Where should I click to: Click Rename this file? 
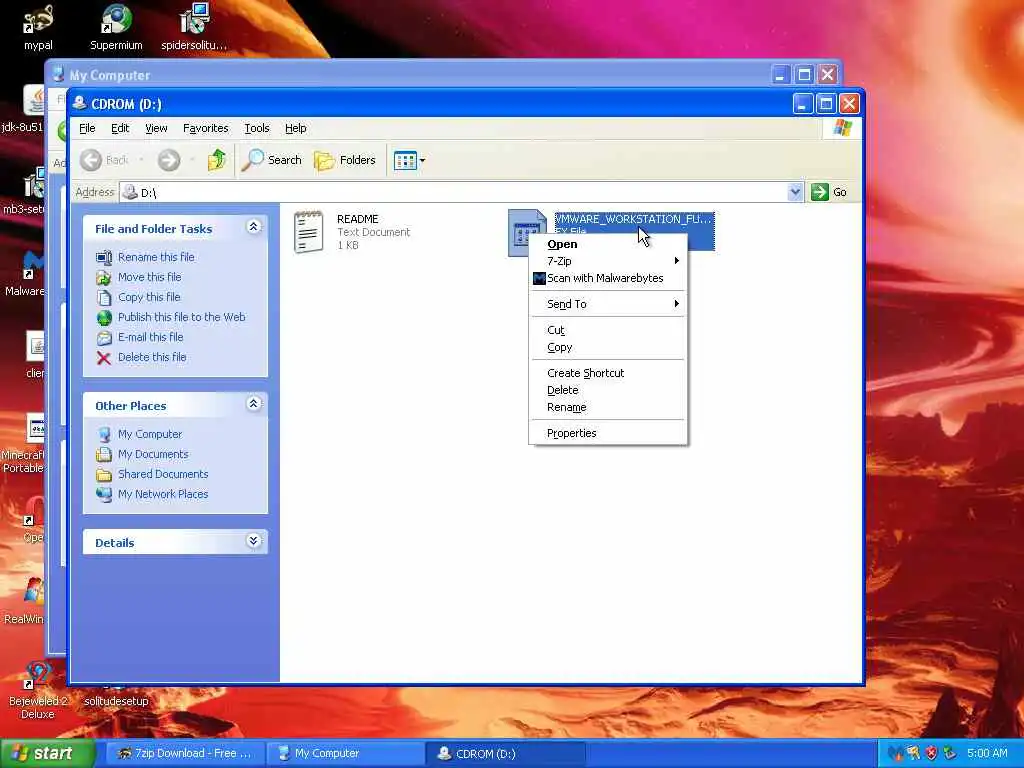[x=156, y=257]
